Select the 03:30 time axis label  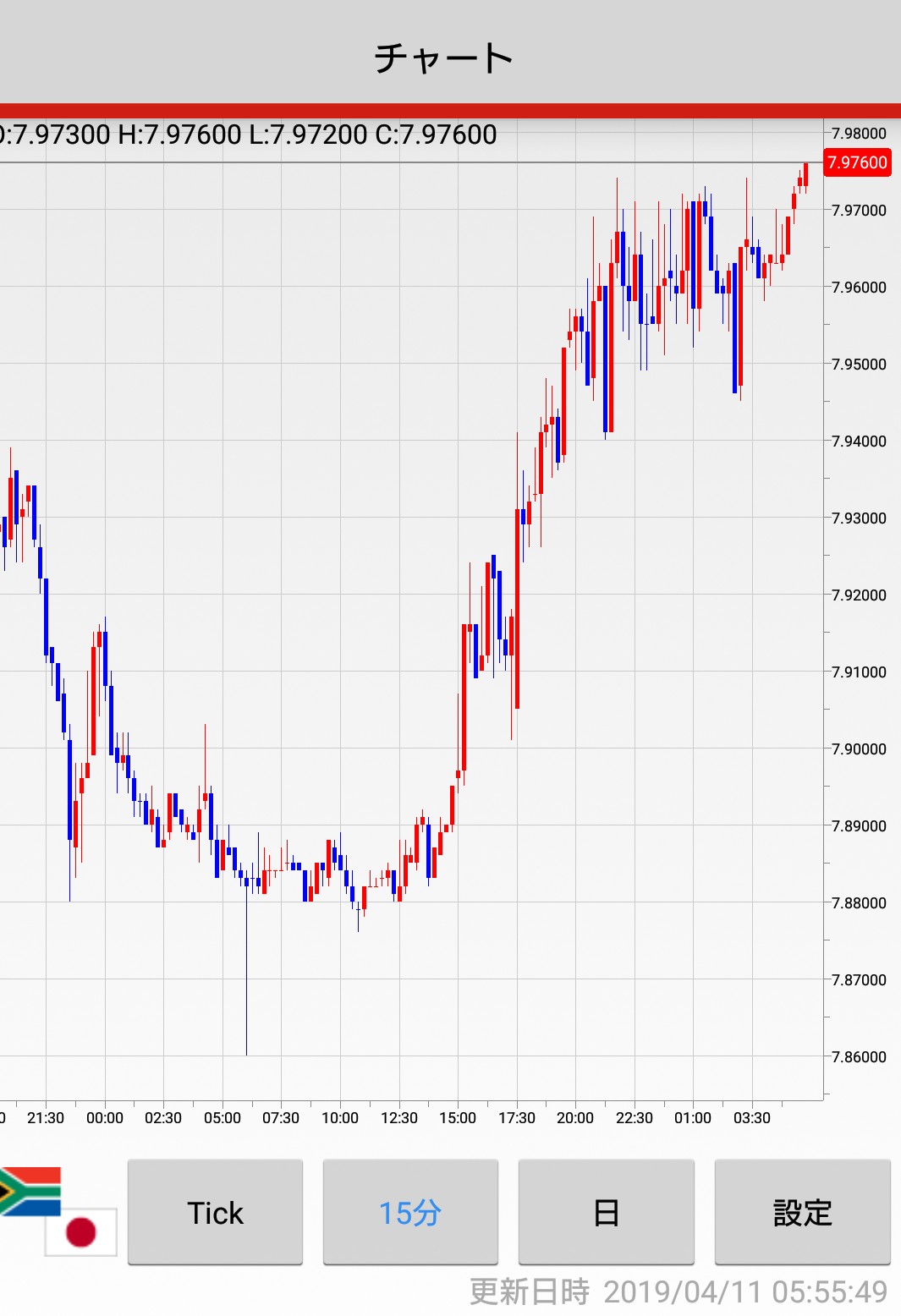tap(751, 1118)
